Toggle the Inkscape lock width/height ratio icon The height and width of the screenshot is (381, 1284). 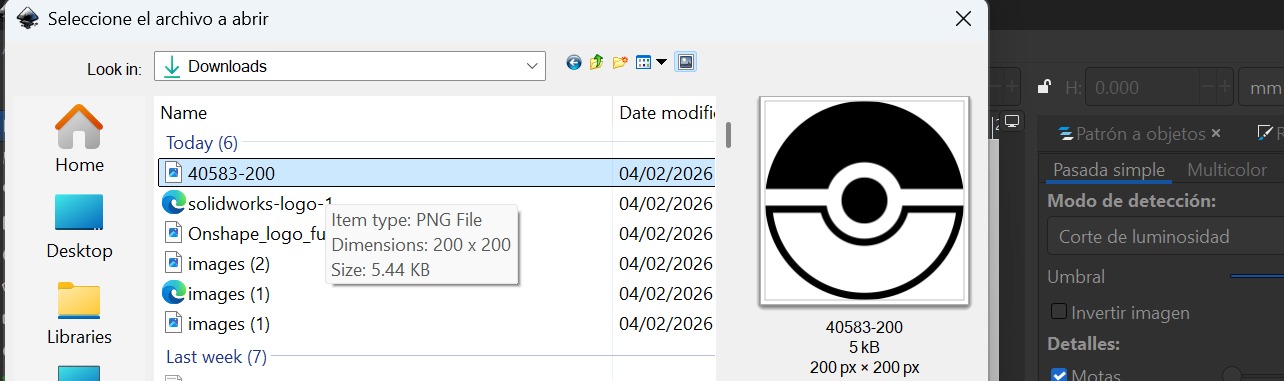coord(1043,87)
